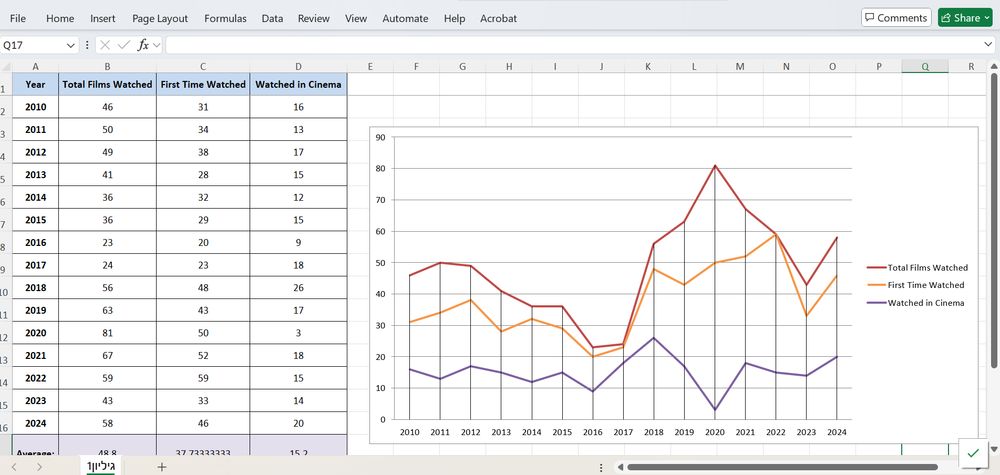Select column A header
This screenshot has height=475, width=1000.
(35, 66)
